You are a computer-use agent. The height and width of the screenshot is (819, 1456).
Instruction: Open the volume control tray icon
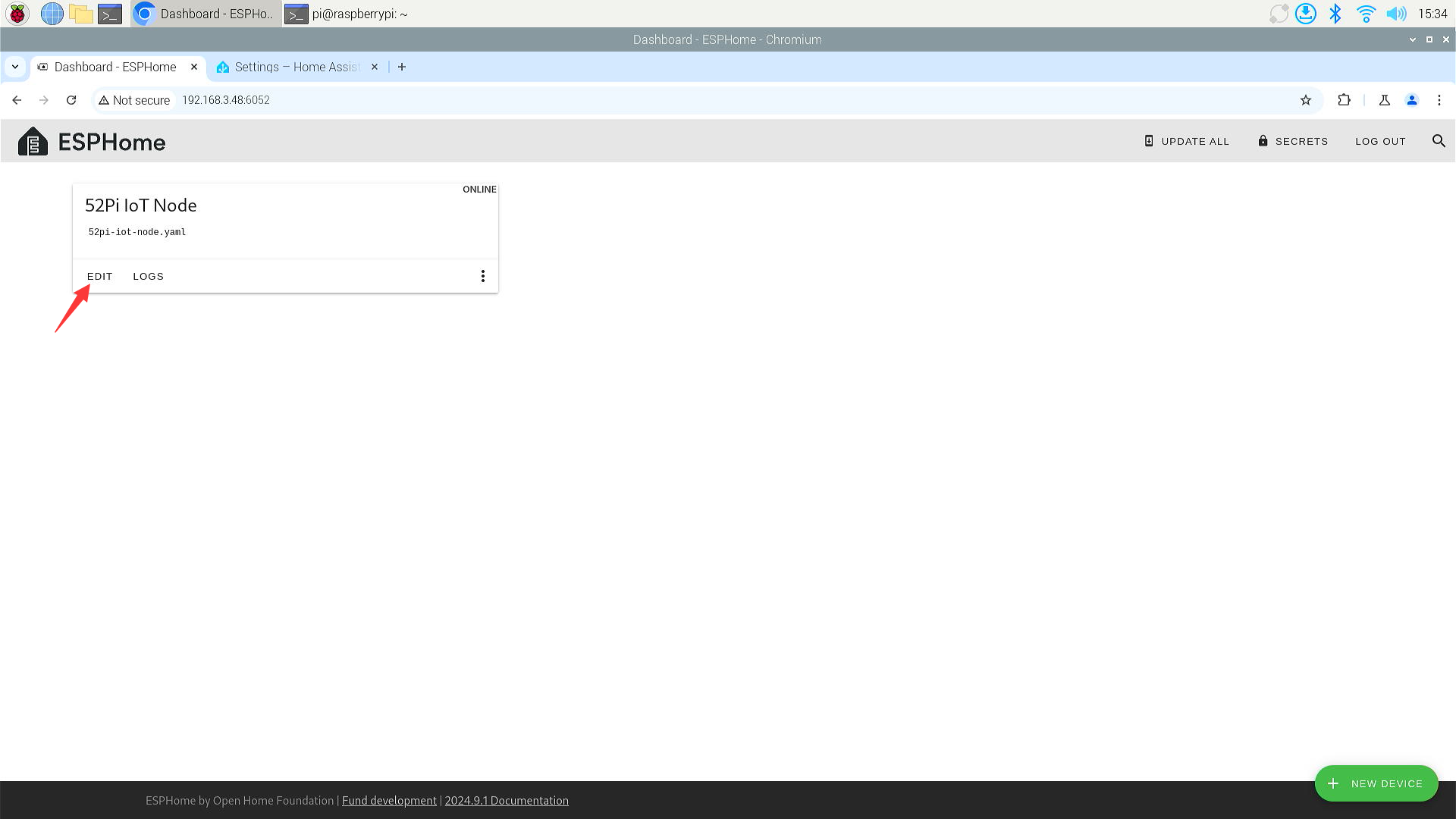point(1395,14)
